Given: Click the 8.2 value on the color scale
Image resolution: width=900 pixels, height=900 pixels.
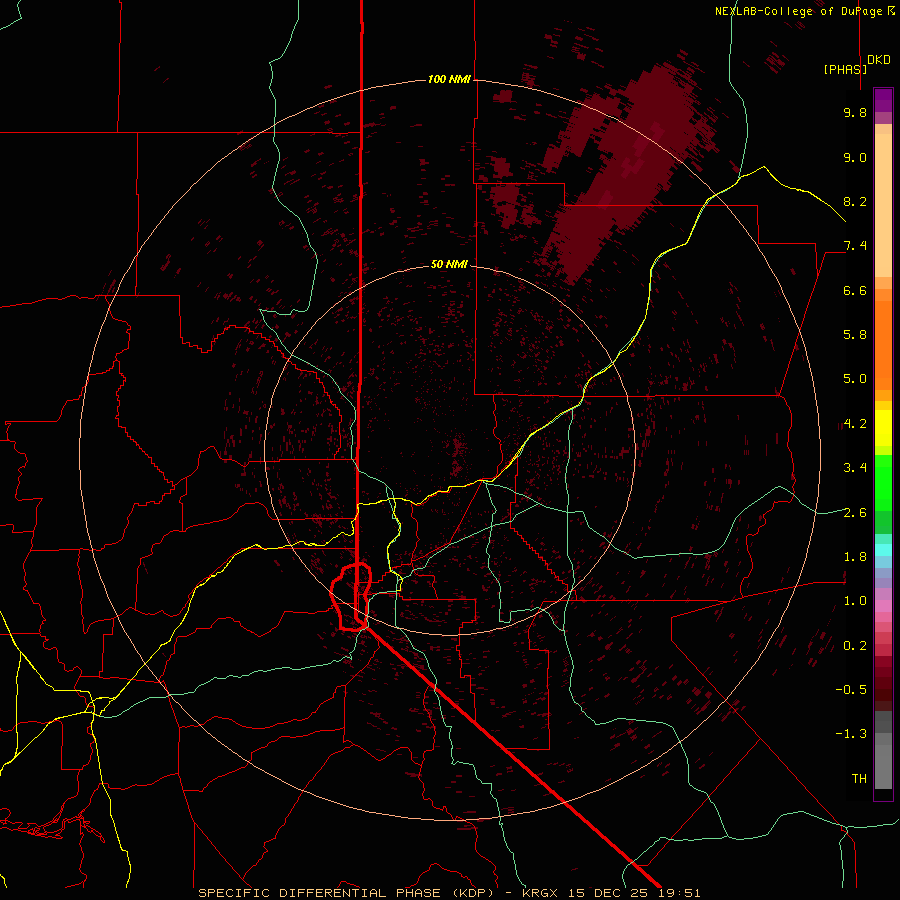Looking at the screenshot, I should 855,201.
